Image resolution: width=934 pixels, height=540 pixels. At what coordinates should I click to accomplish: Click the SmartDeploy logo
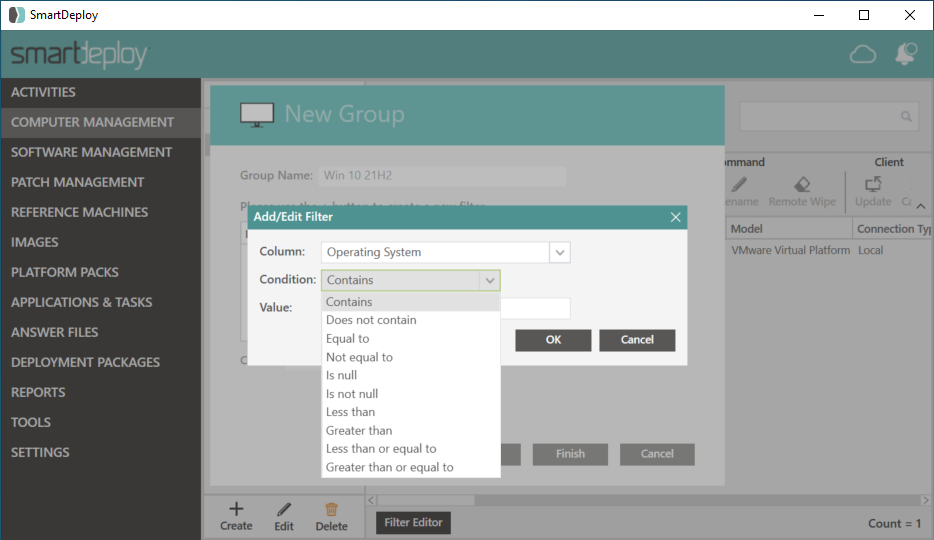[79, 55]
